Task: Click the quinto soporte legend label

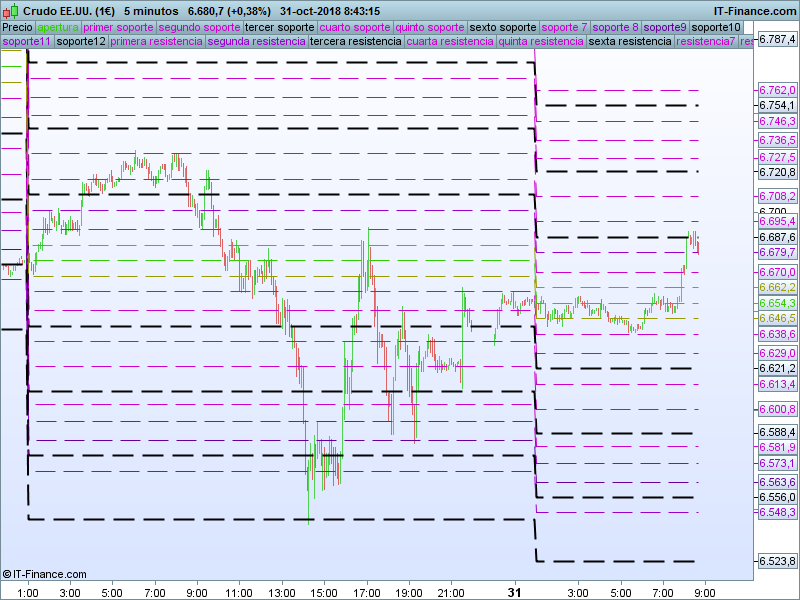Action: [430, 27]
